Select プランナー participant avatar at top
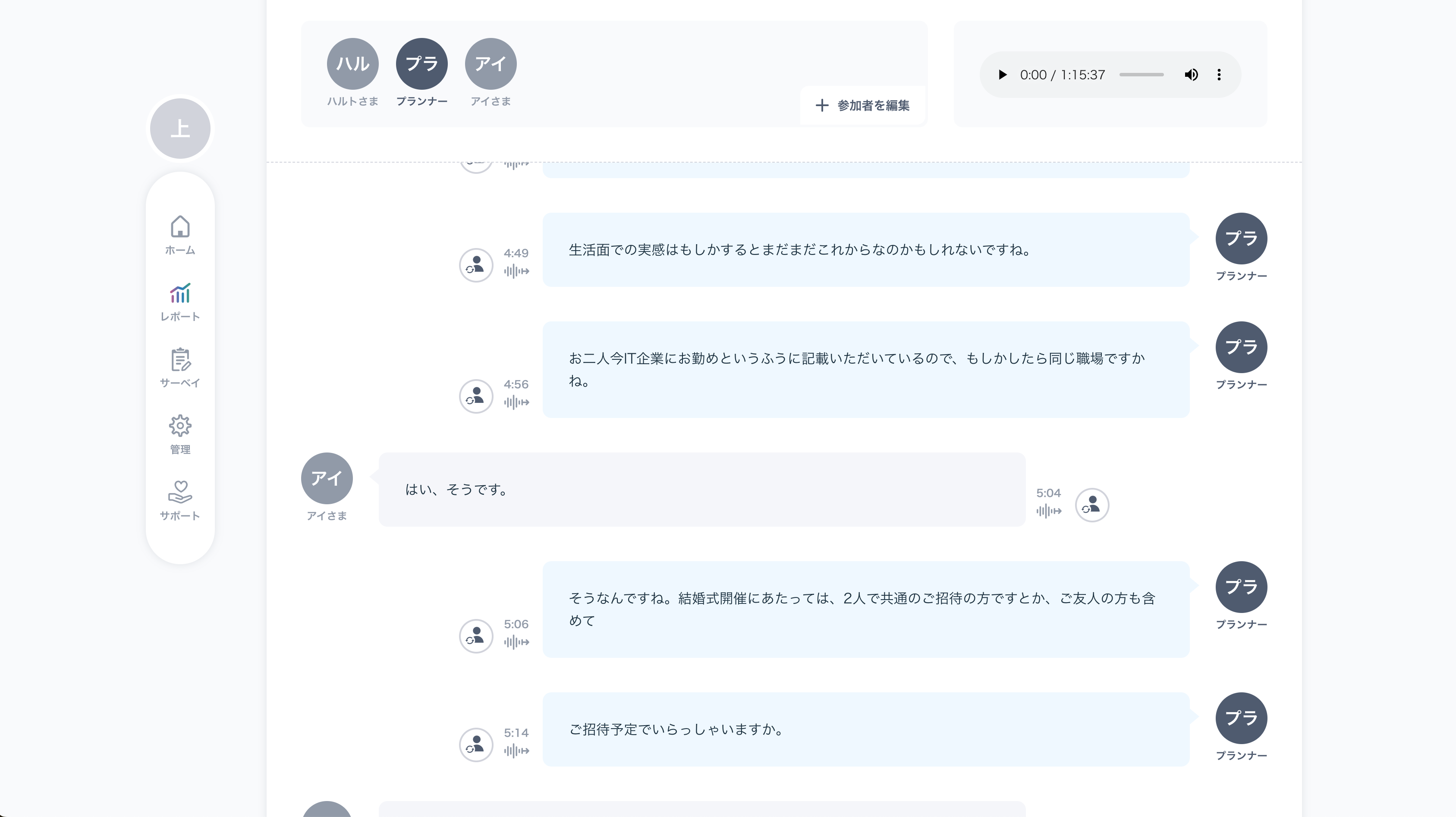The image size is (1456, 817). point(421,64)
